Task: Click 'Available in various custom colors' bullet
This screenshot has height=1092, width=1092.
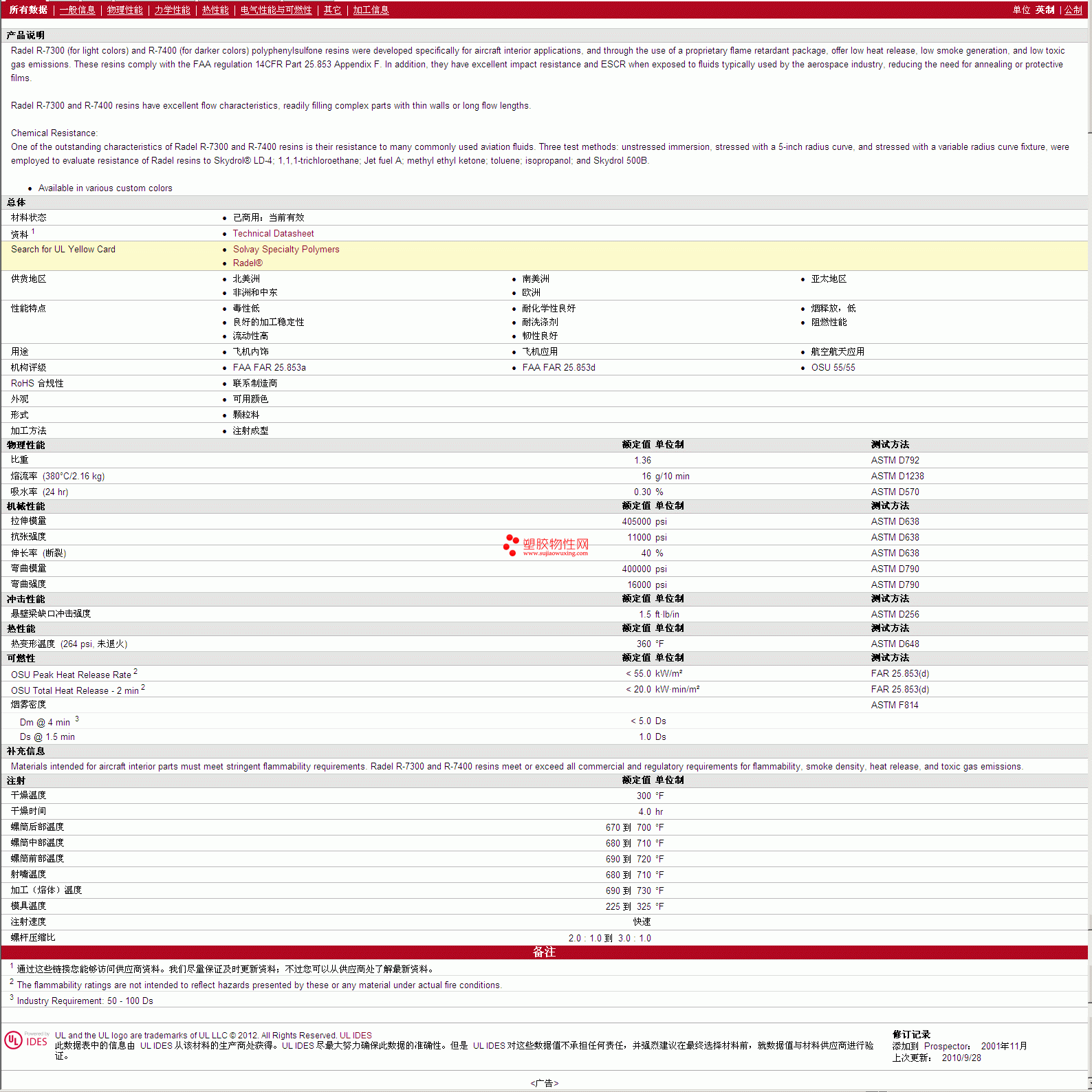Action: point(105,188)
